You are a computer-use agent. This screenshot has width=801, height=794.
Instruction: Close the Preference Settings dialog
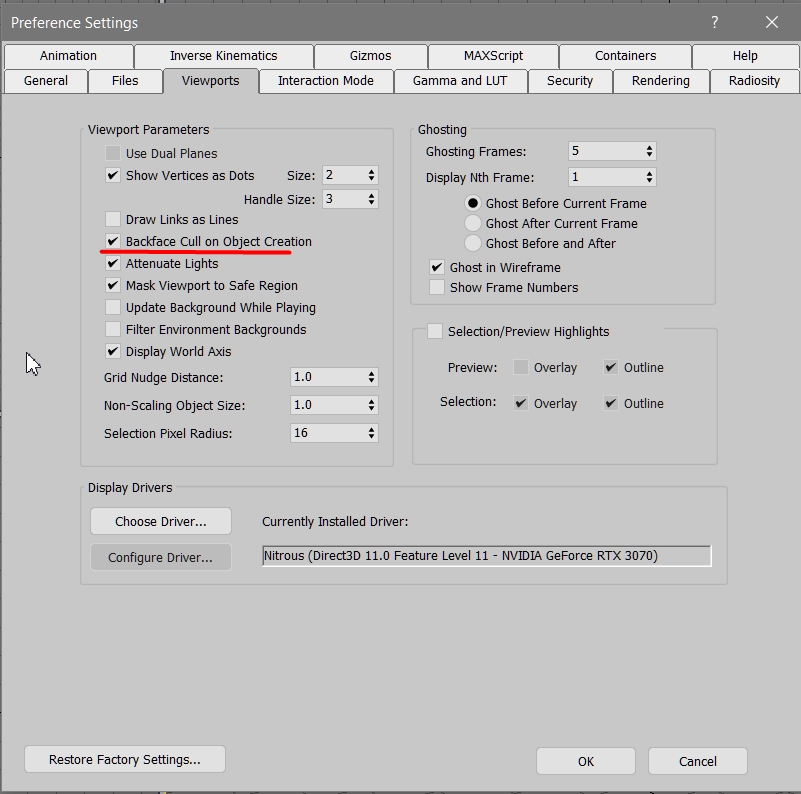(x=771, y=22)
